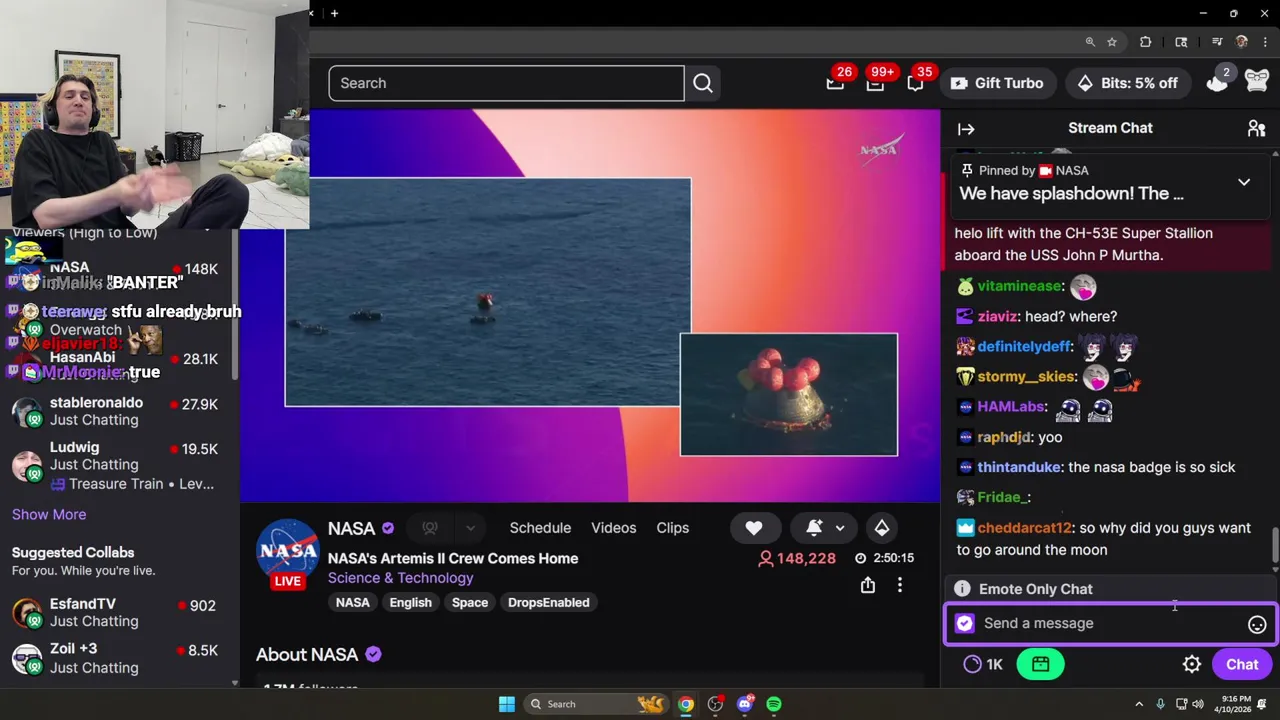
Task: Bookmark this page with the star icon
Action: coord(1112,42)
